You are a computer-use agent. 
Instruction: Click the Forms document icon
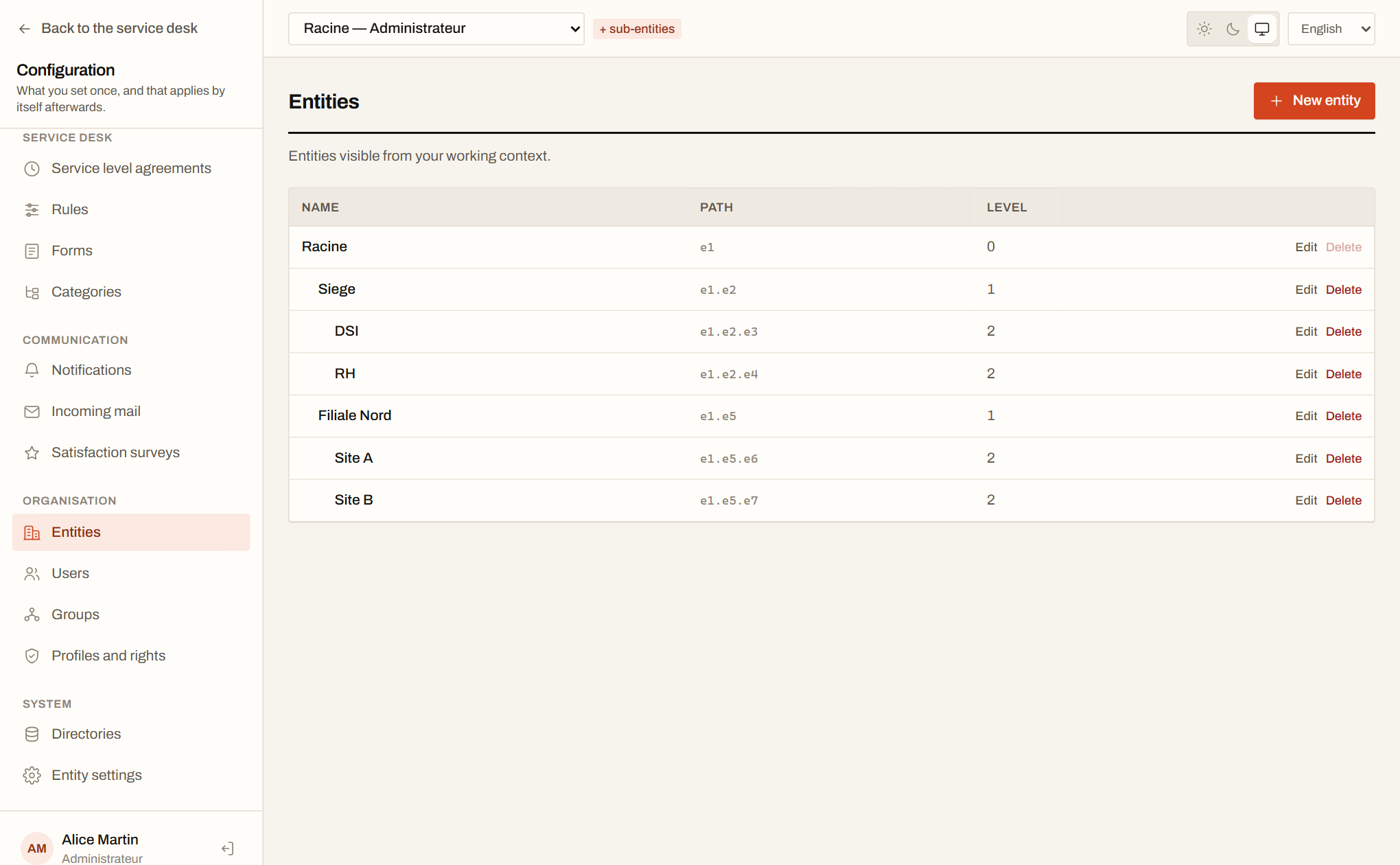(32, 251)
